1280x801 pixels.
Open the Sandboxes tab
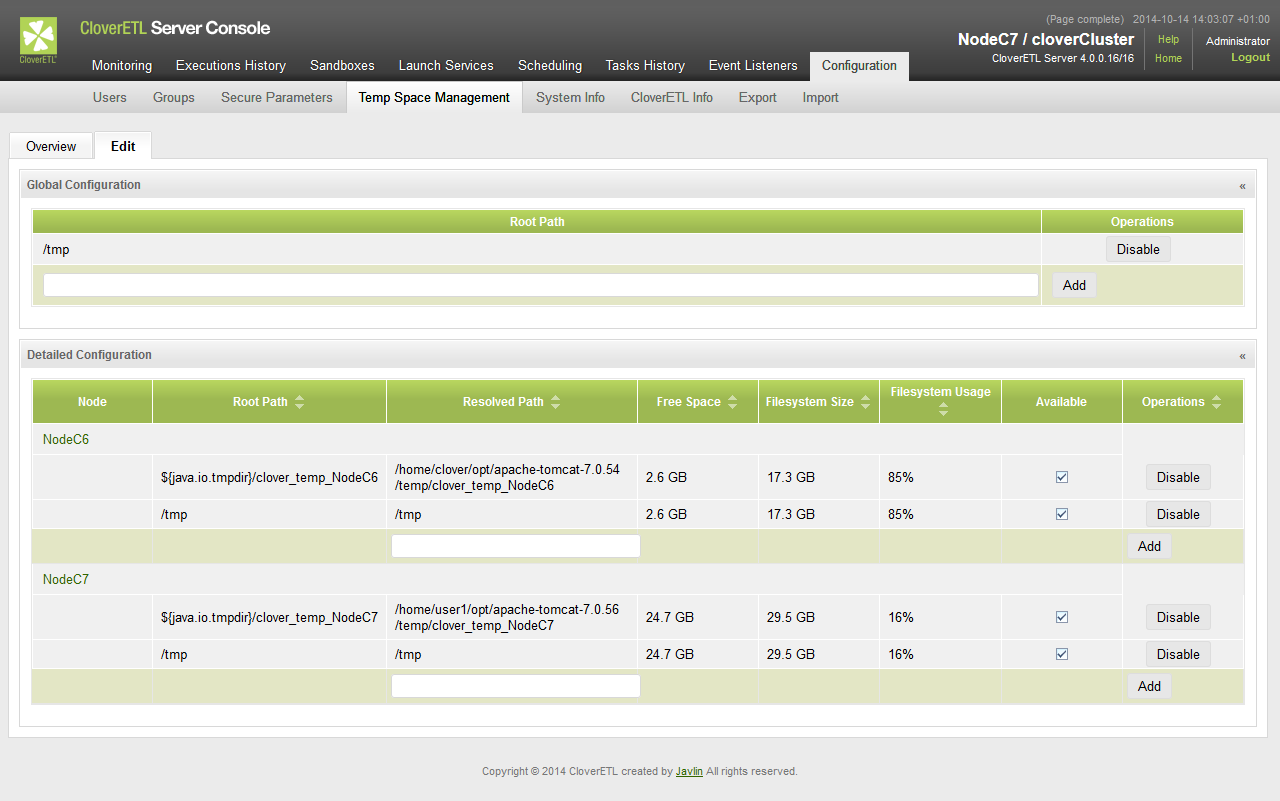(x=342, y=66)
